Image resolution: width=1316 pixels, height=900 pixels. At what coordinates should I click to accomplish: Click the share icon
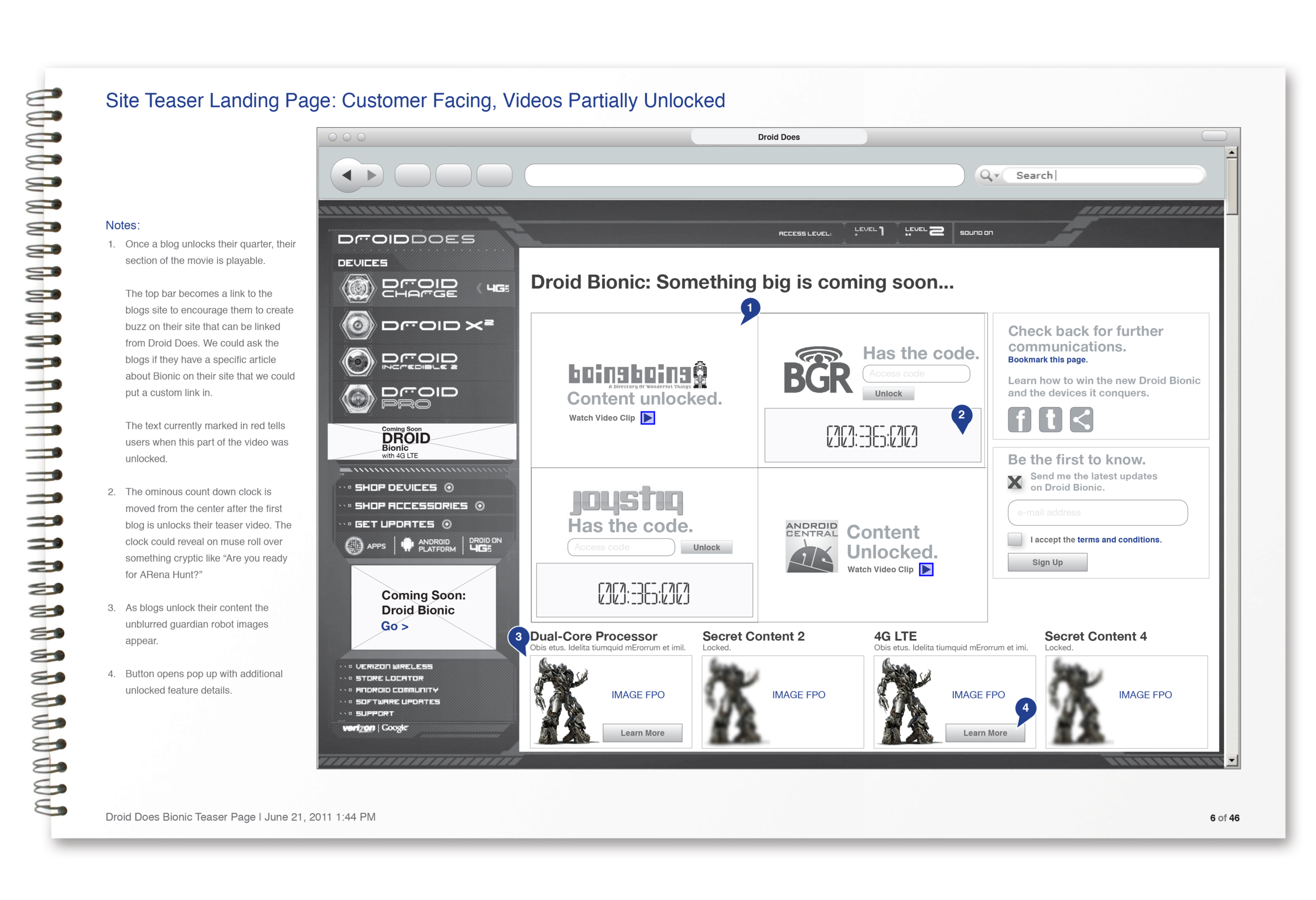(x=1082, y=420)
